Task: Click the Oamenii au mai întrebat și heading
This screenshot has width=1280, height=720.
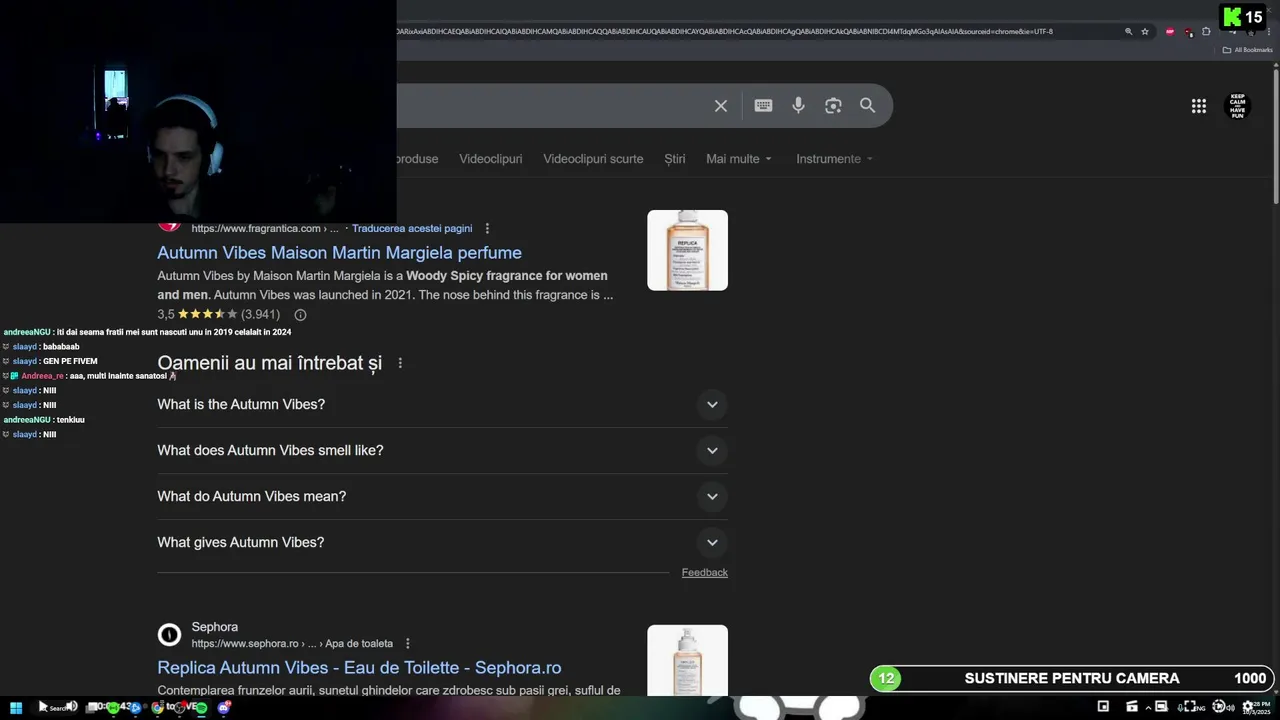Action: point(269,363)
